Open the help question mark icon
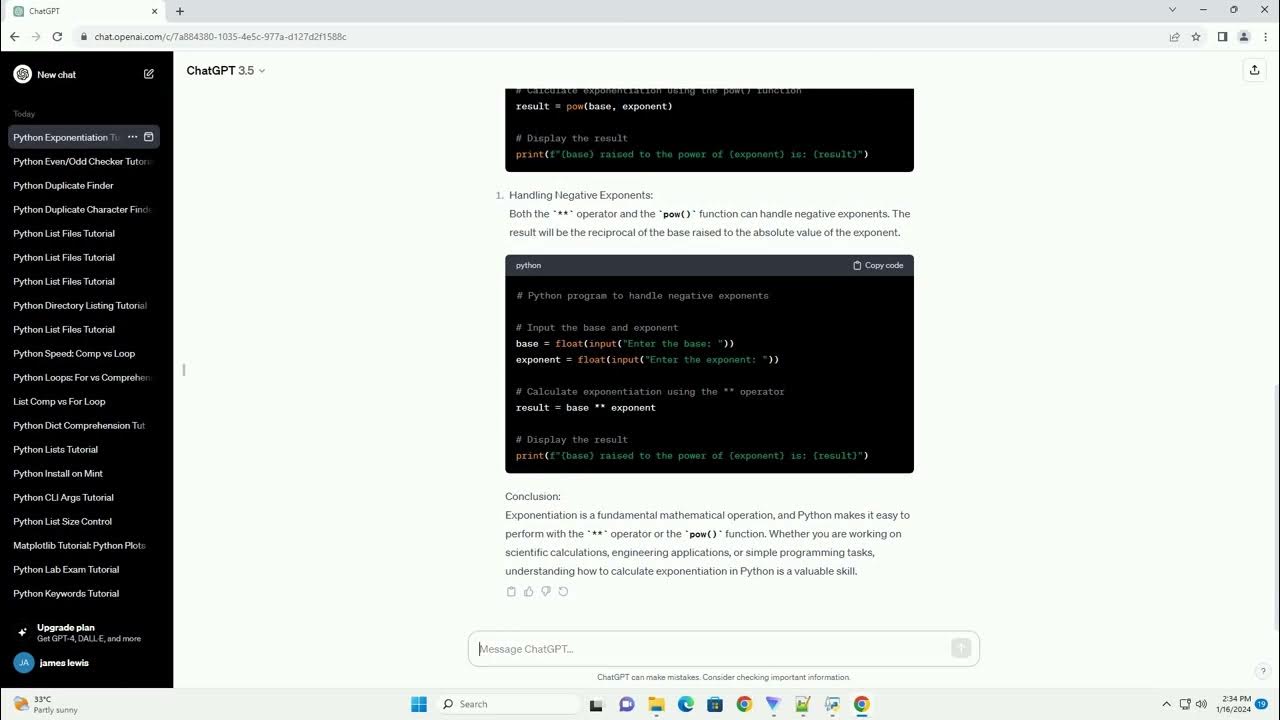Image resolution: width=1280 pixels, height=720 pixels. tap(1263, 671)
